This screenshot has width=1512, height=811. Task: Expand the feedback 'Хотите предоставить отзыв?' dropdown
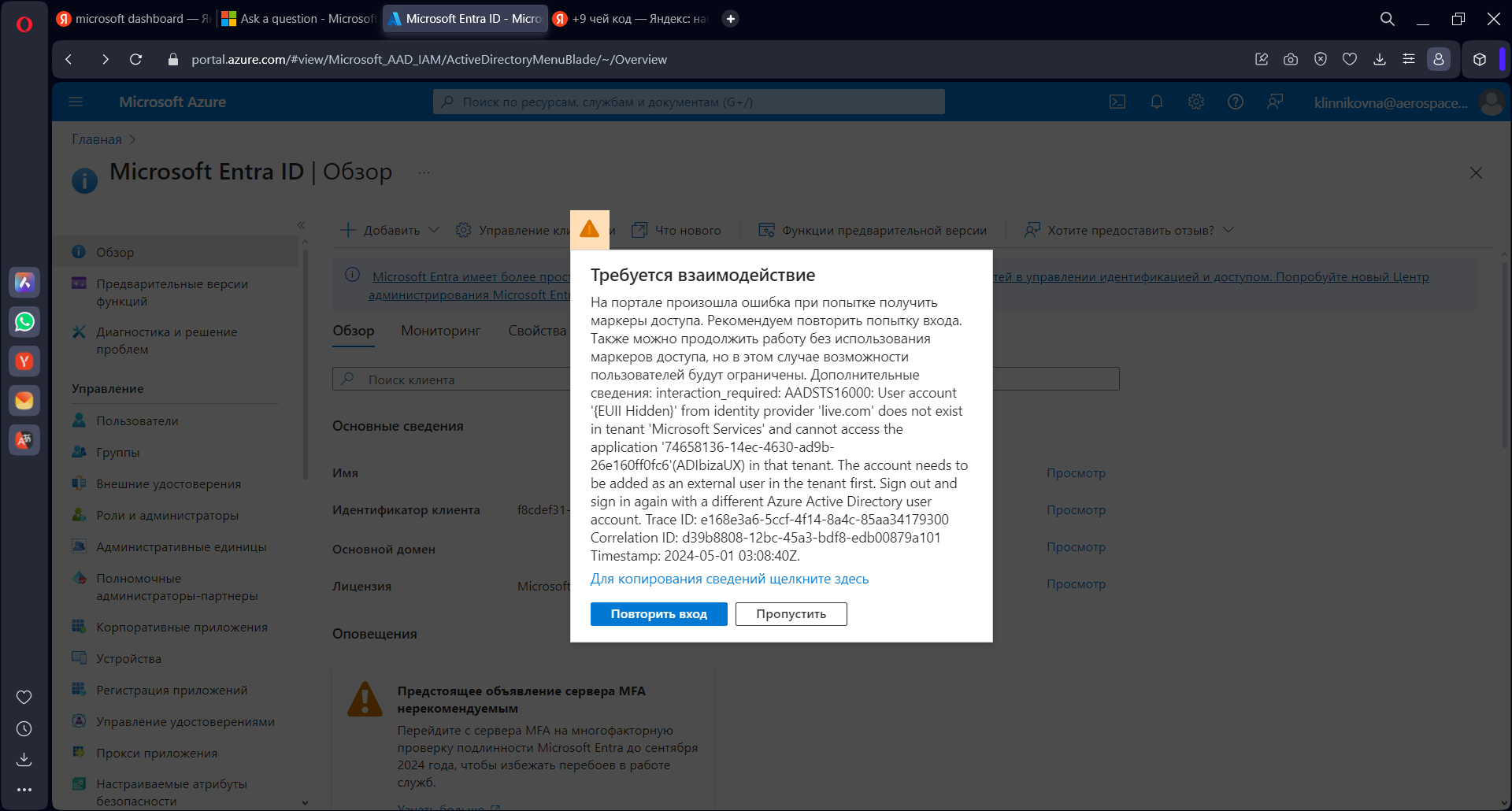(x=1128, y=230)
